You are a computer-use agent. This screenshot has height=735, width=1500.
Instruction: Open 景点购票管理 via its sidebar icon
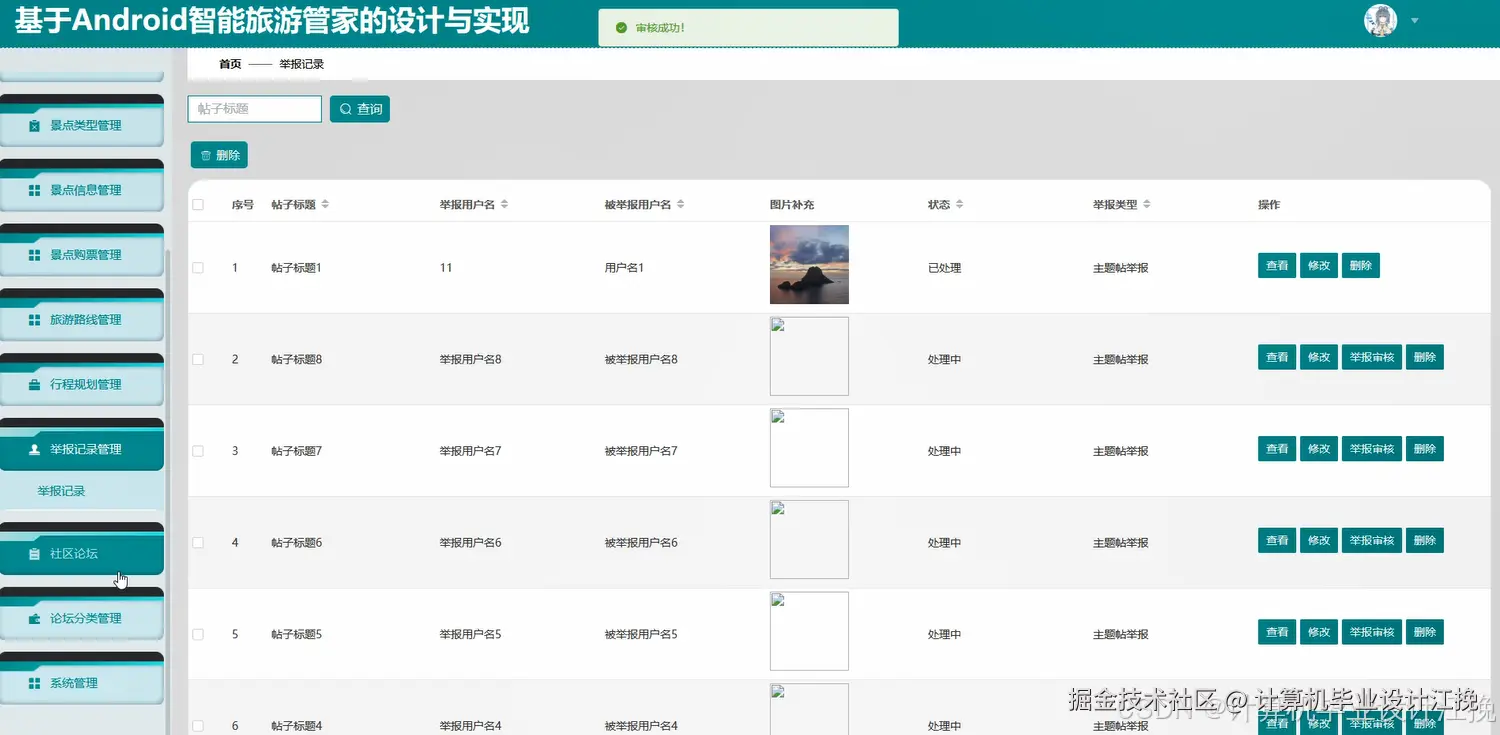coord(36,254)
